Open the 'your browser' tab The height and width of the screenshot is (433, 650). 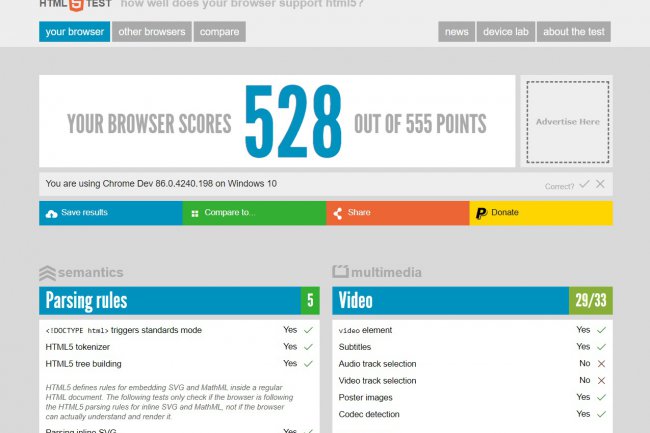pyautogui.click(x=75, y=32)
